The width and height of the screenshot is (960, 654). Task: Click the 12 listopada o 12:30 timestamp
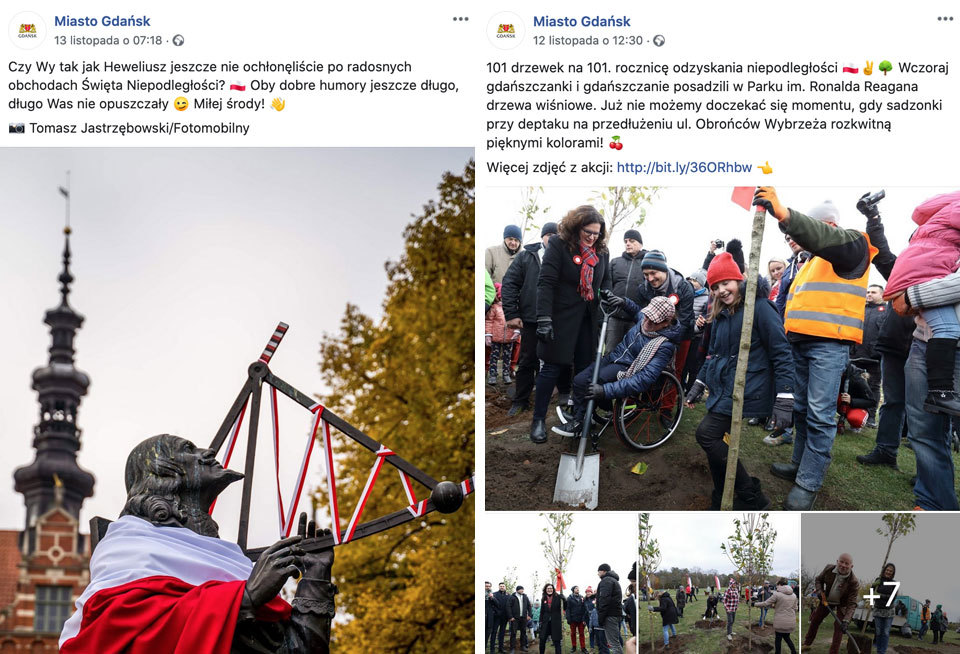pos(588,40)
